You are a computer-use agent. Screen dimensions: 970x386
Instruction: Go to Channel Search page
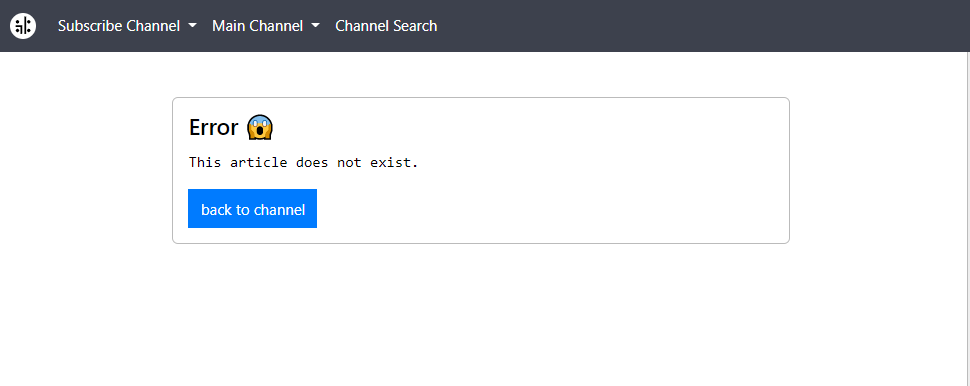coord(386,26)
